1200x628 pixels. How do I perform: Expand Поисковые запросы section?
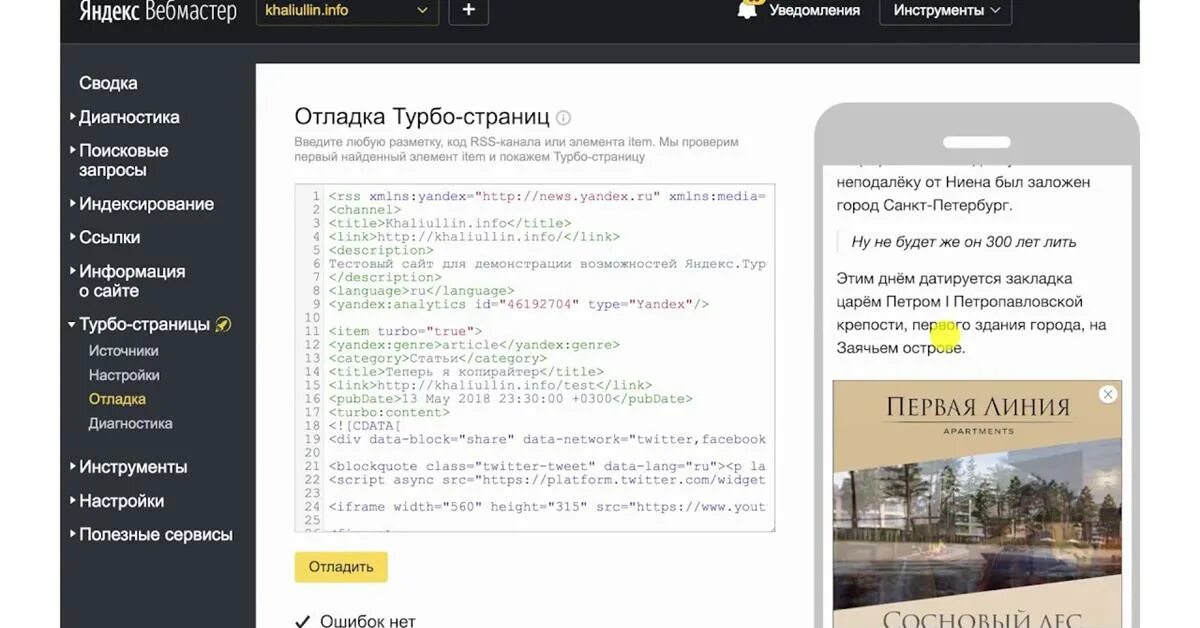click(x=122, y=160)
